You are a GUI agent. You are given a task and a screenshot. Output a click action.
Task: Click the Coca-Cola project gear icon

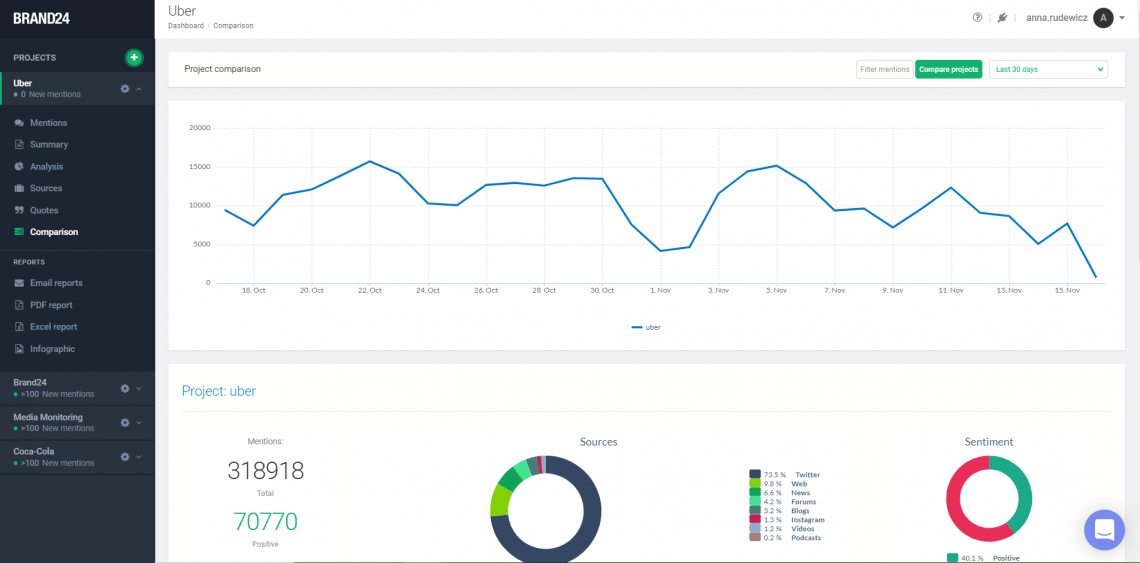point(125,457)
